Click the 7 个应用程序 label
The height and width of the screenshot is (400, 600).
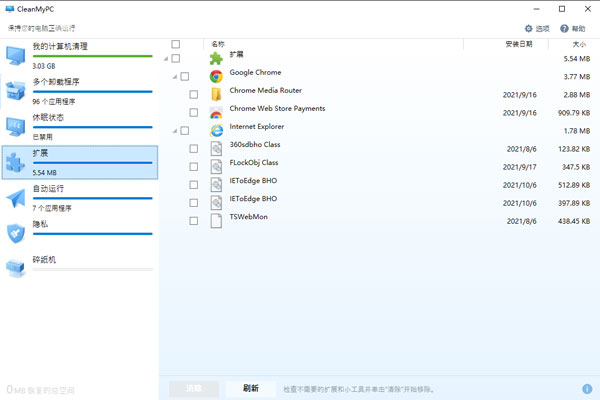(52, 208)
